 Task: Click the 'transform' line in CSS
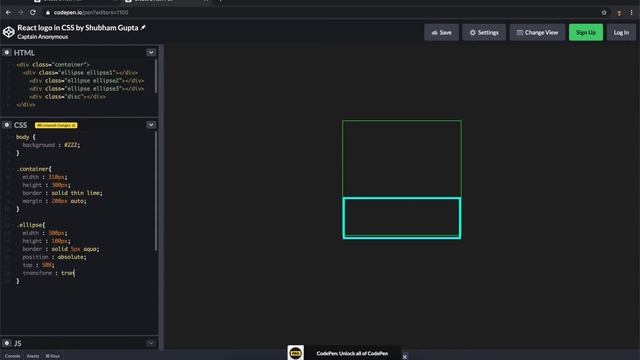(x=48, y=273)
